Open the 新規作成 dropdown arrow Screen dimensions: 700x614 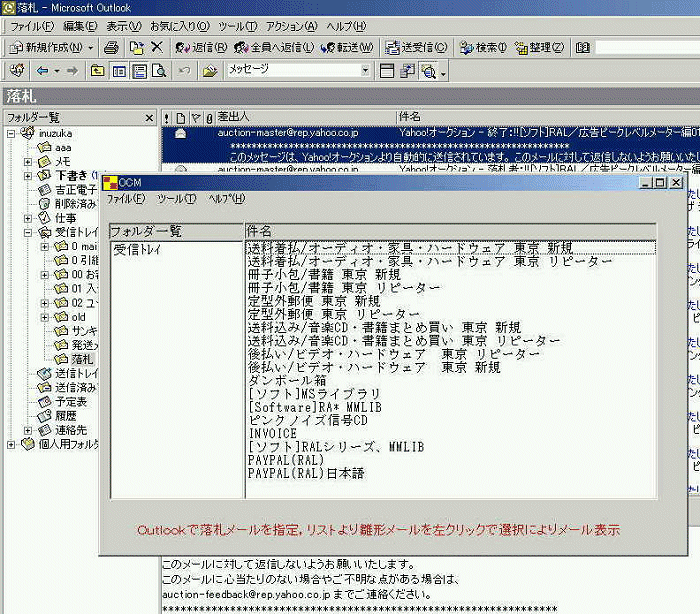(x=90, y=47)
